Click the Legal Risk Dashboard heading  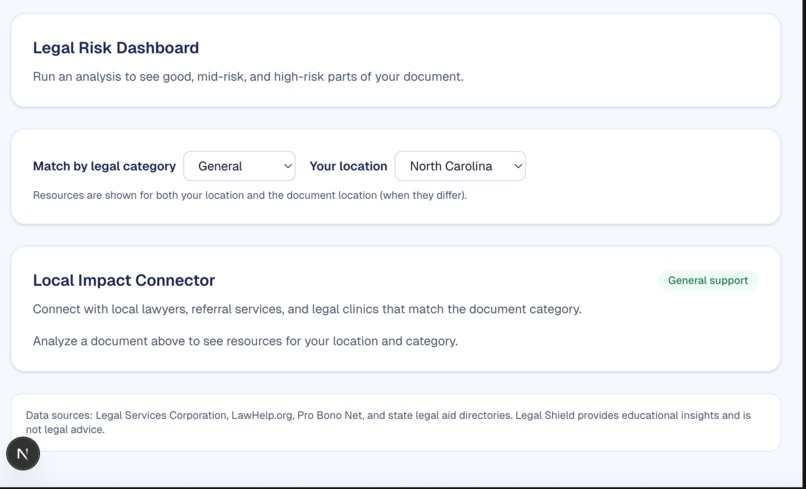pyautogui.click(x=116, y=48)
